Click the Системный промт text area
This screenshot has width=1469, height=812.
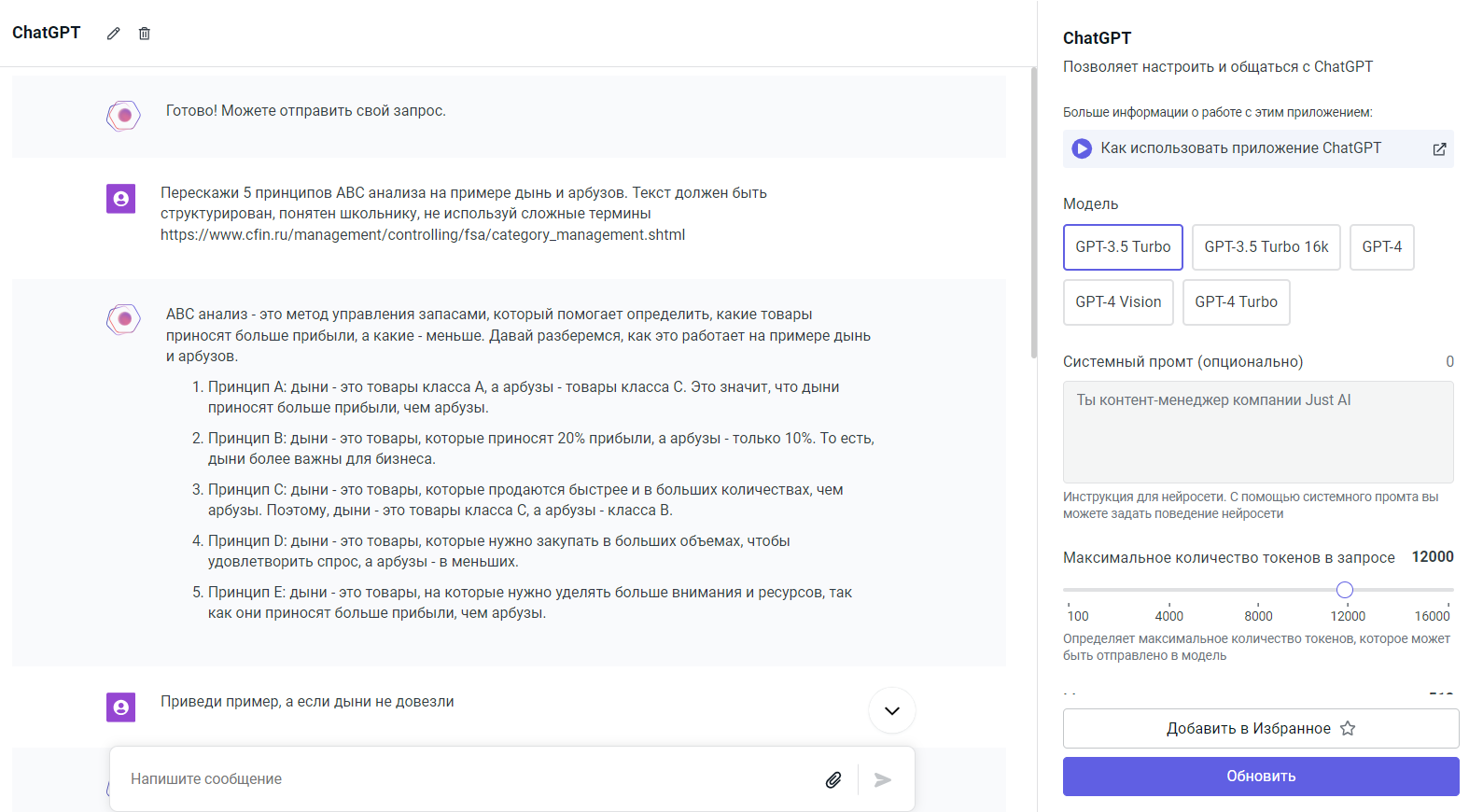pos(1257,432)
